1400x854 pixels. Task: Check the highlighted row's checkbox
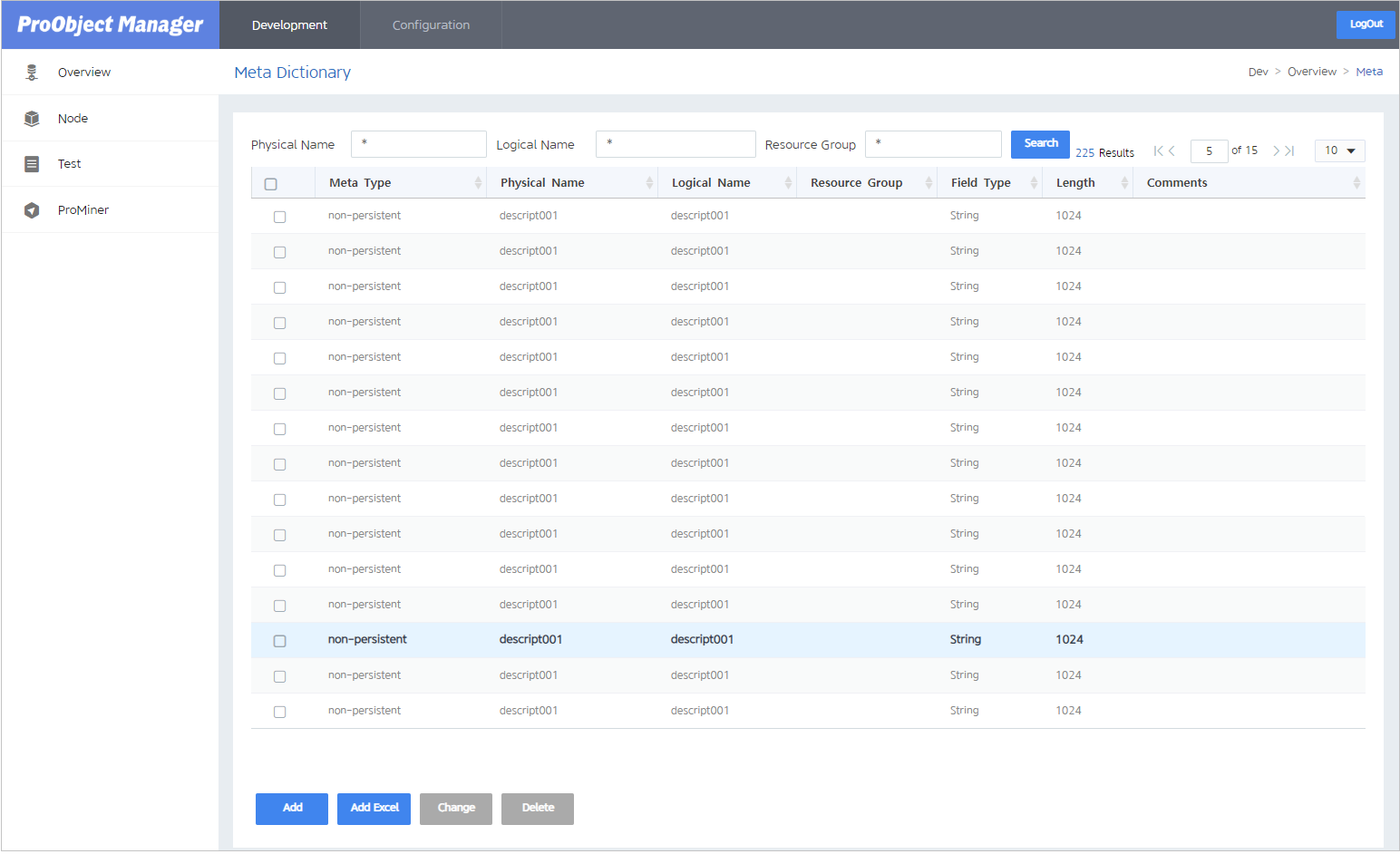[x=279, y=641]
